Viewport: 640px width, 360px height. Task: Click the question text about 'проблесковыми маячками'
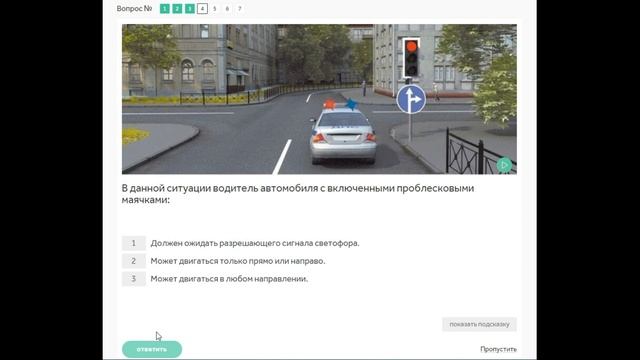(x=298, y=194)
